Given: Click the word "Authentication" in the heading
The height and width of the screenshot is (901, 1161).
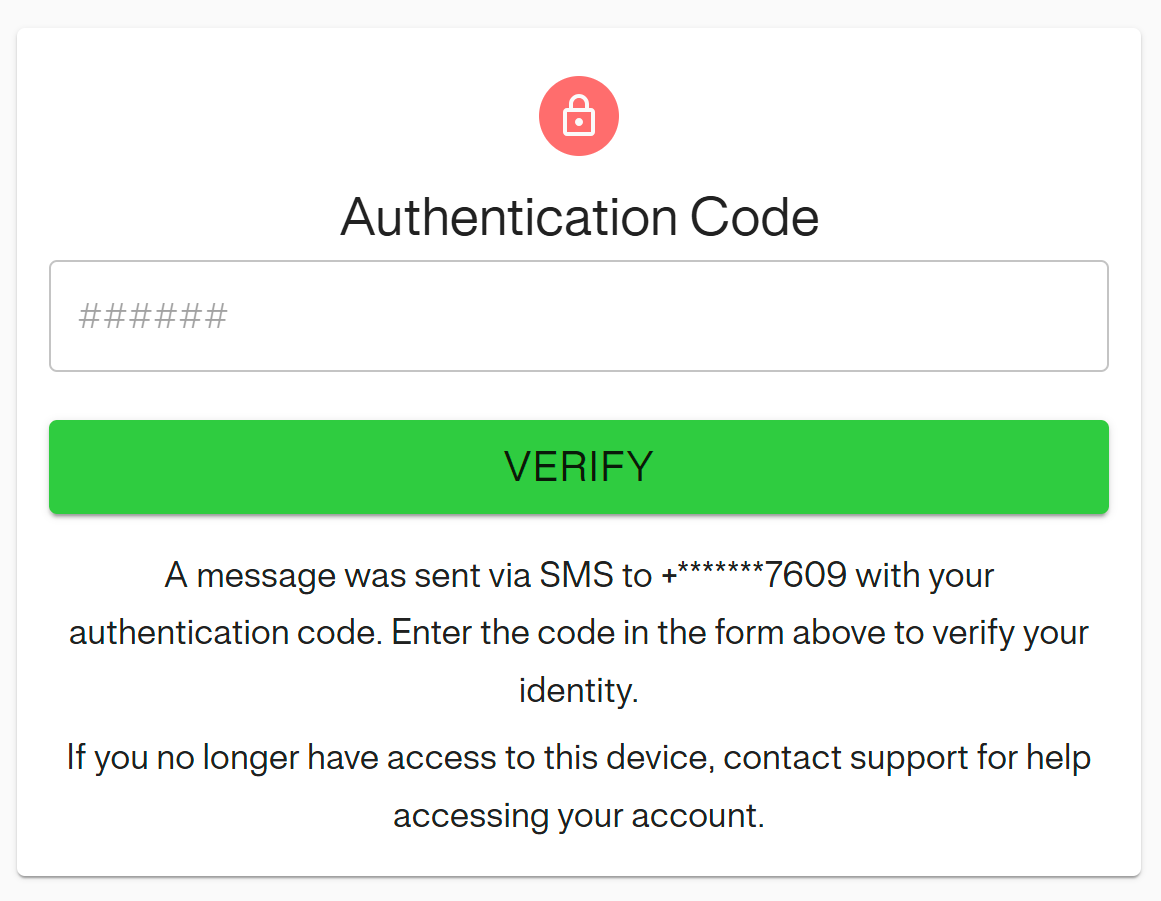Looking at the screenshot, I should click(508, 217).
